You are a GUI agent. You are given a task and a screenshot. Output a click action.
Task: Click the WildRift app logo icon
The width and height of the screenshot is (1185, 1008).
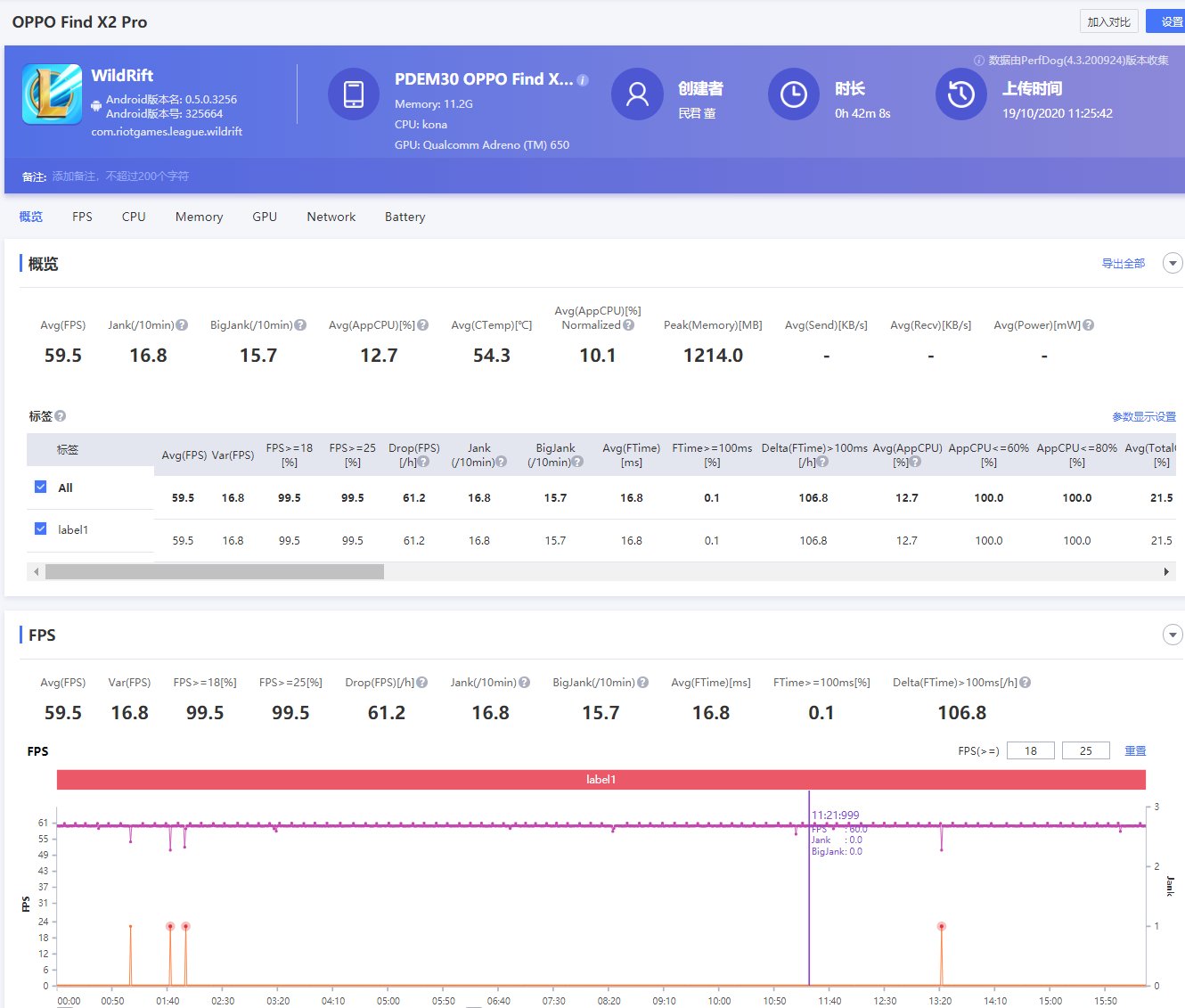pyautogui.click(x=52, y=94)
